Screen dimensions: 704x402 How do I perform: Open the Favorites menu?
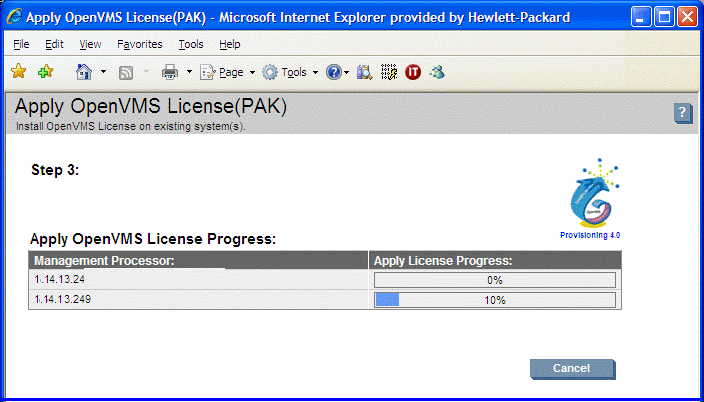click(x=140, y=44)
